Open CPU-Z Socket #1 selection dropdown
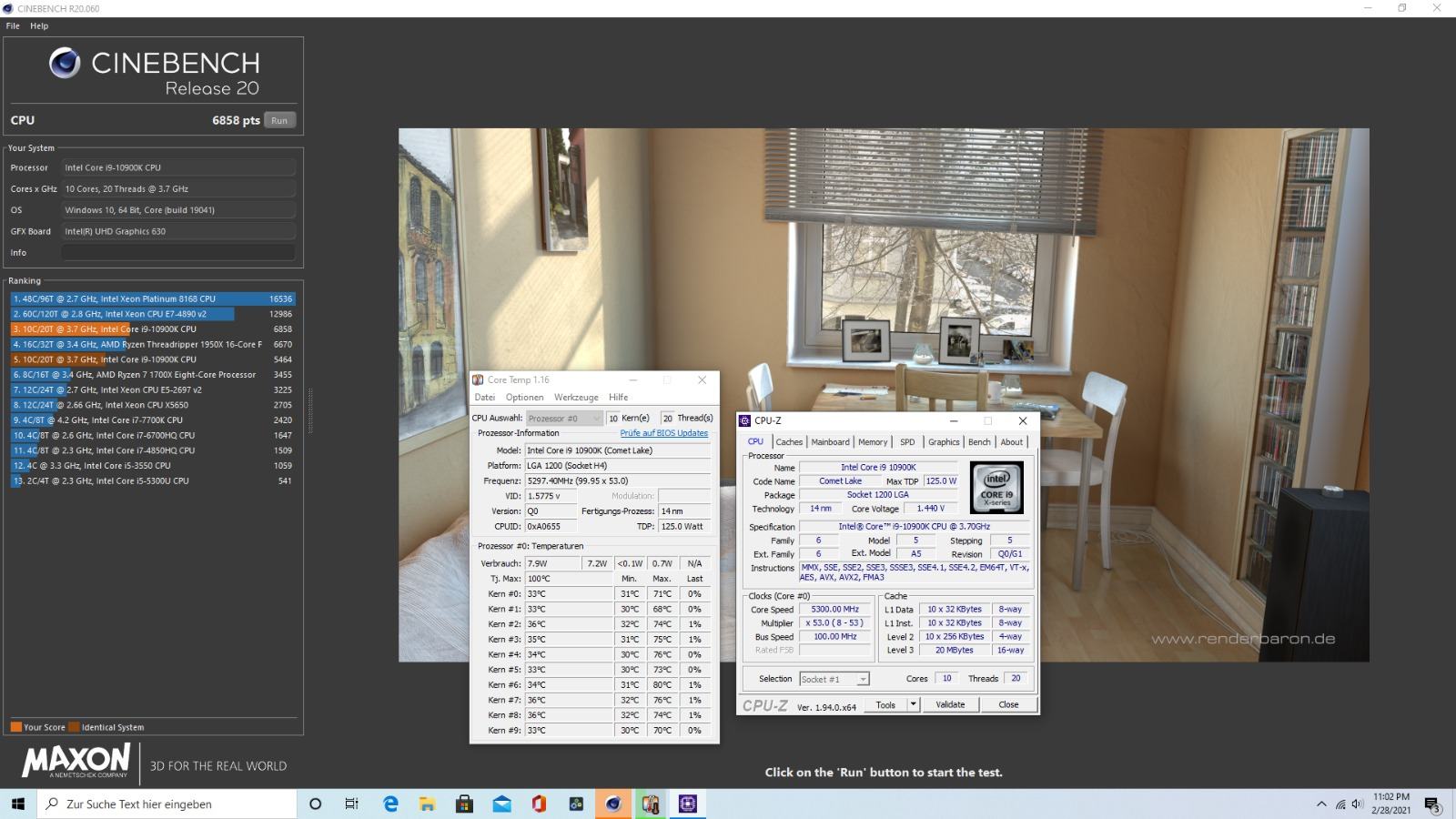The image size is (1456, 819). [x=834, y=679]
